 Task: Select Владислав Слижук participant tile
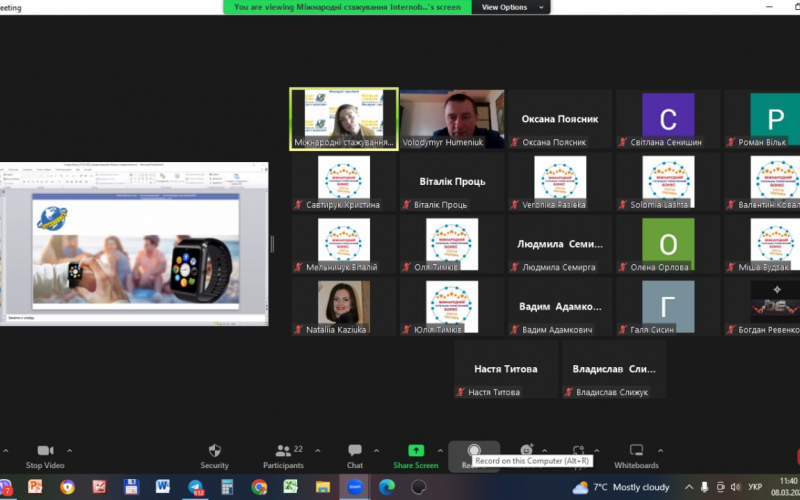pyautogui.click(x=614, y=369)
